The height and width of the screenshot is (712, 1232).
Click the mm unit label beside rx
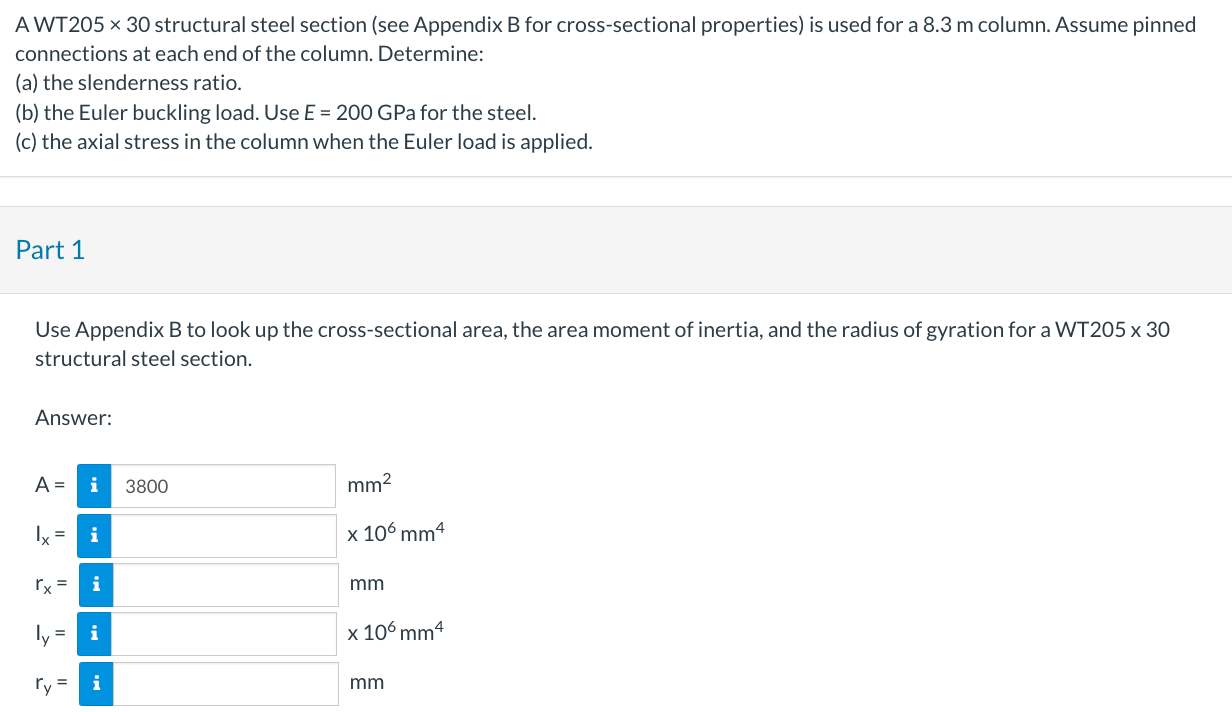367,584
